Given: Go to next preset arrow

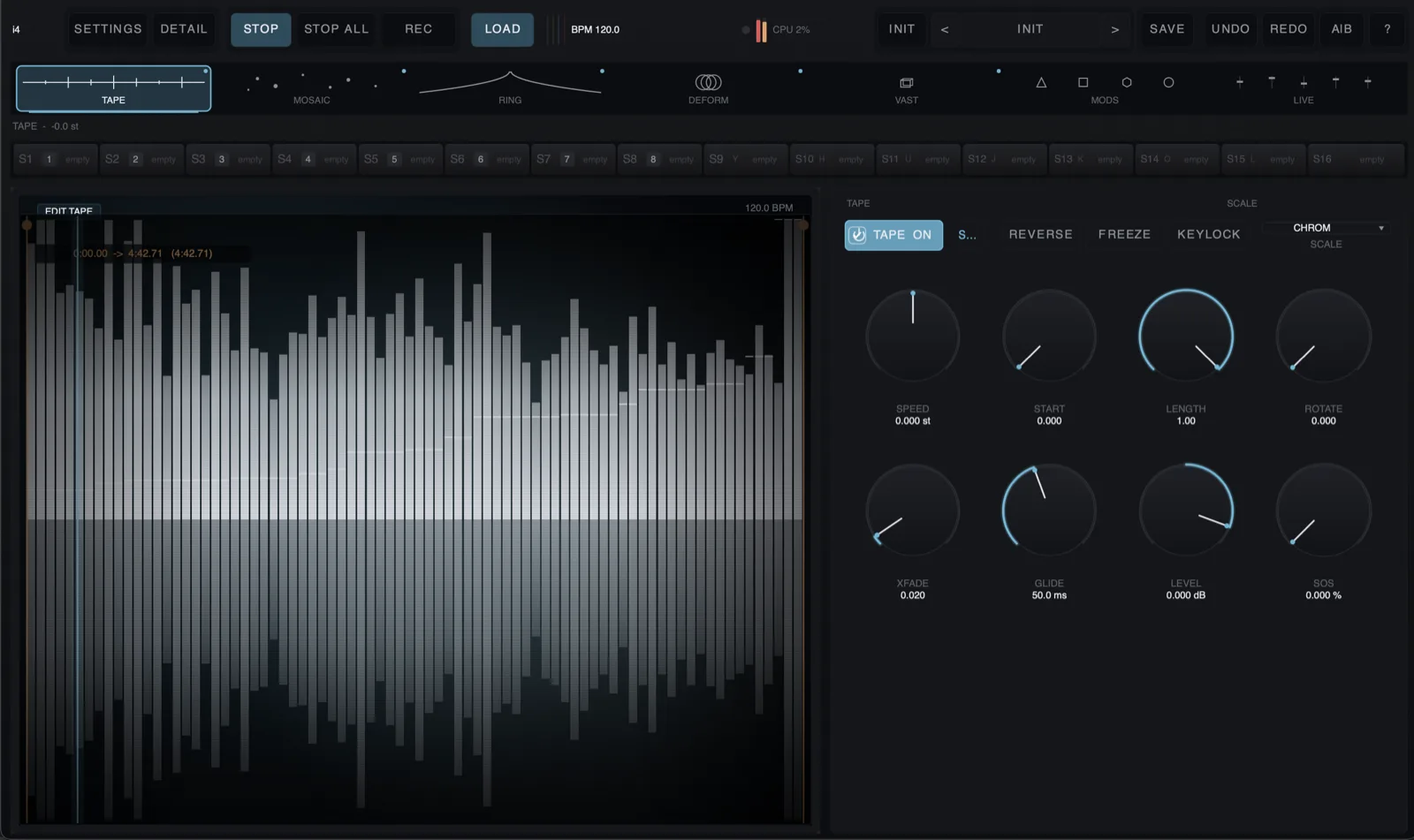Looking at the screenshot, I should pos(1115,29).
